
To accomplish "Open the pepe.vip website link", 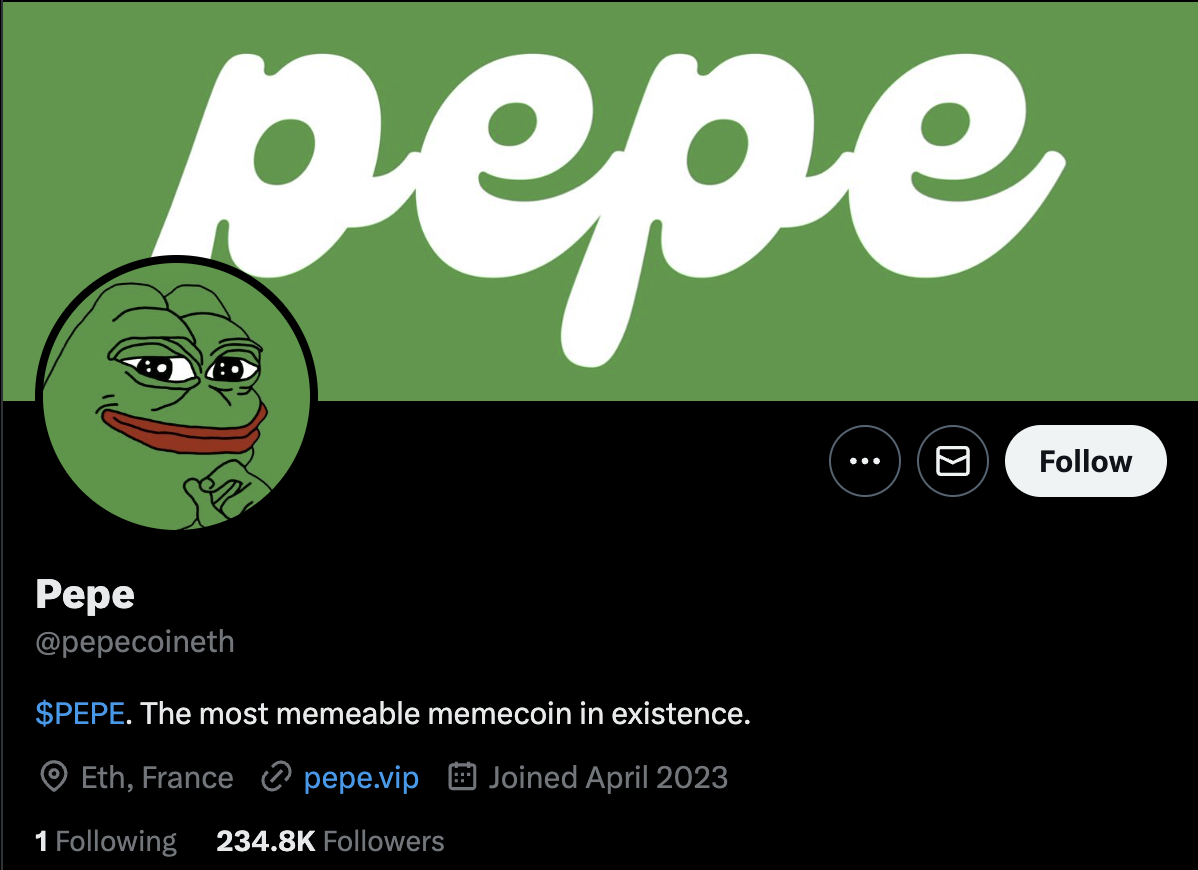I will pos(361,778).
